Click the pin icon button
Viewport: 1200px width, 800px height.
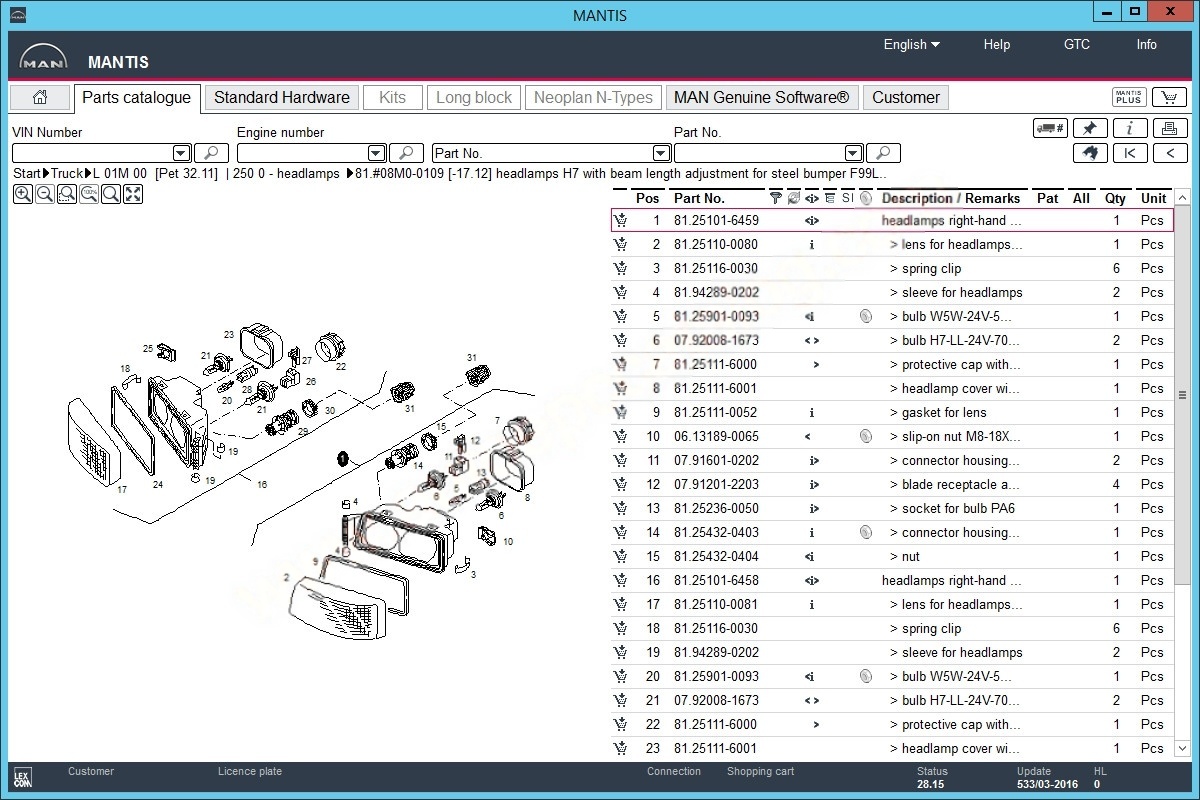(x=1090, y=128)
